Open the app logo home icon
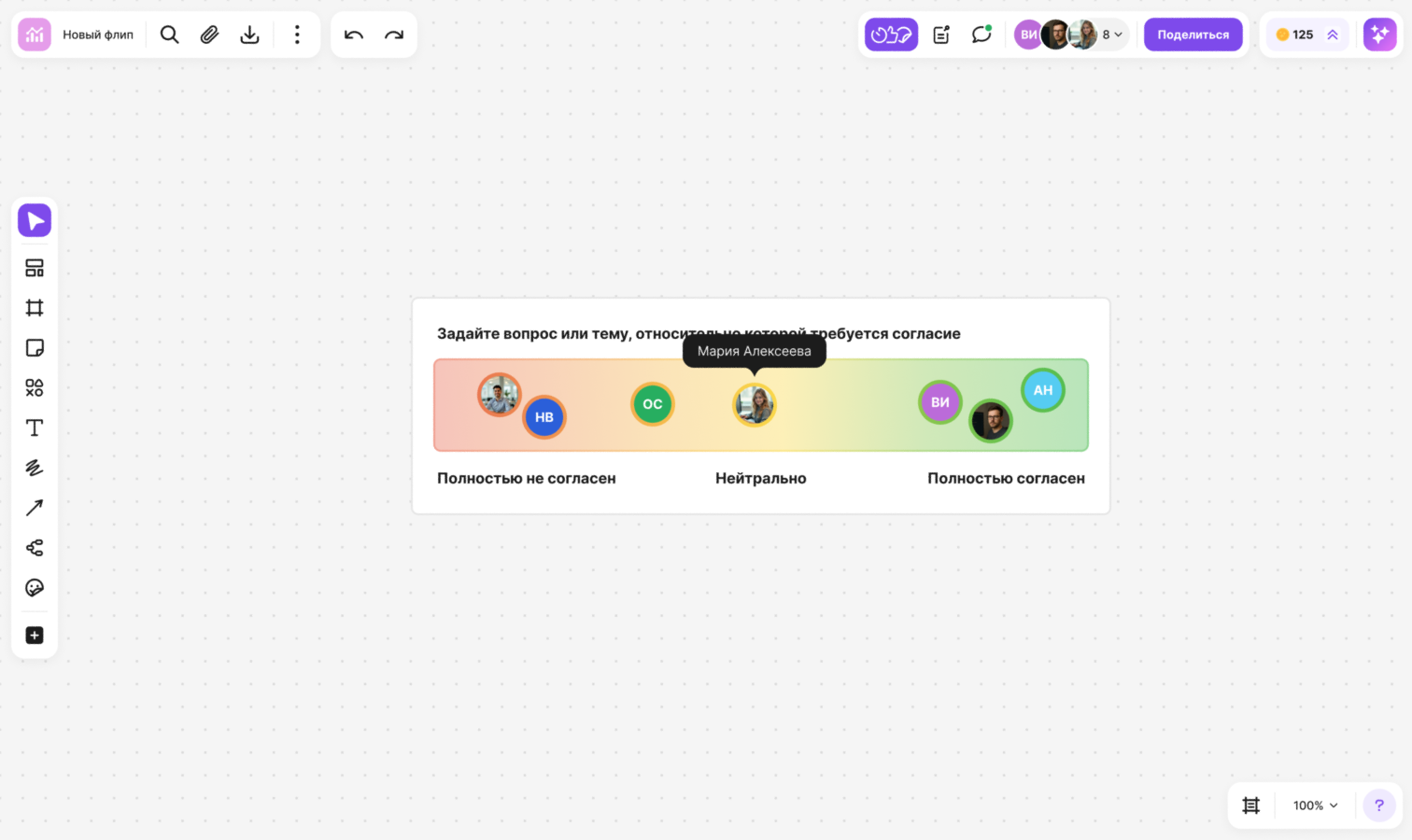 coord(35,35)
